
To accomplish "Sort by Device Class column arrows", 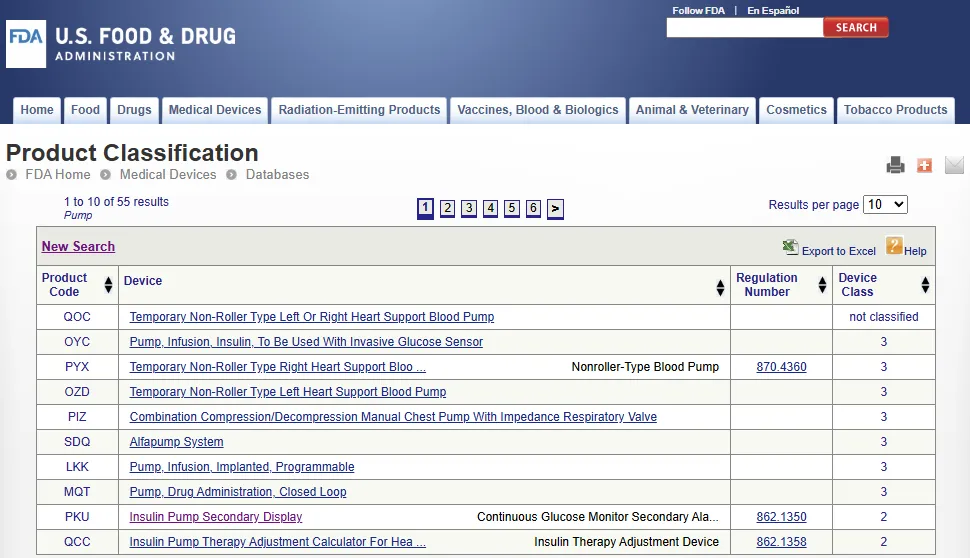I will tap(925, 285).
